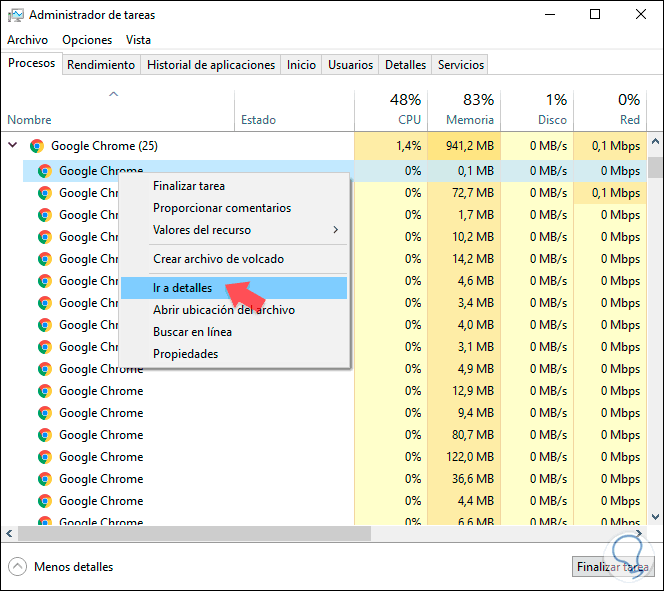Click the Chrome icon of the 80,7 MB process

[44, 435]
